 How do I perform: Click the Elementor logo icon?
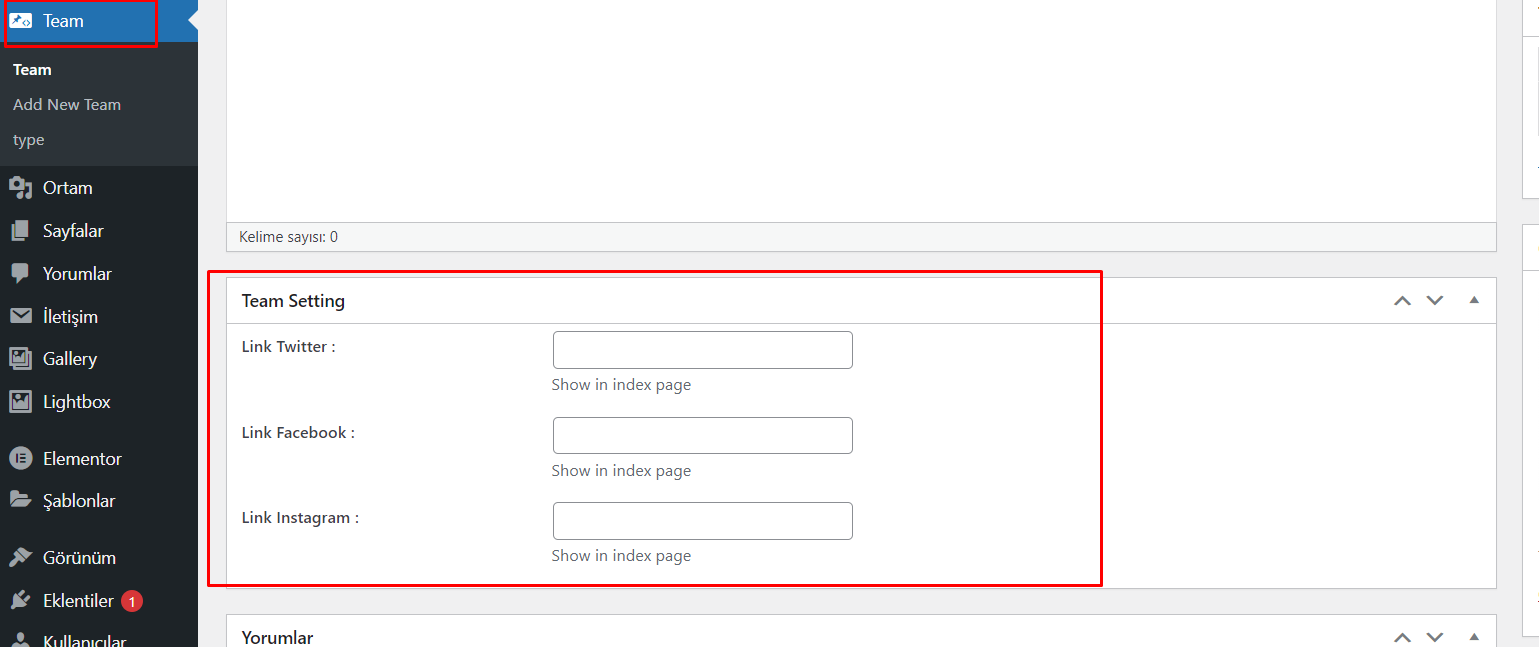pyautogui.click(x=21, y=459)
